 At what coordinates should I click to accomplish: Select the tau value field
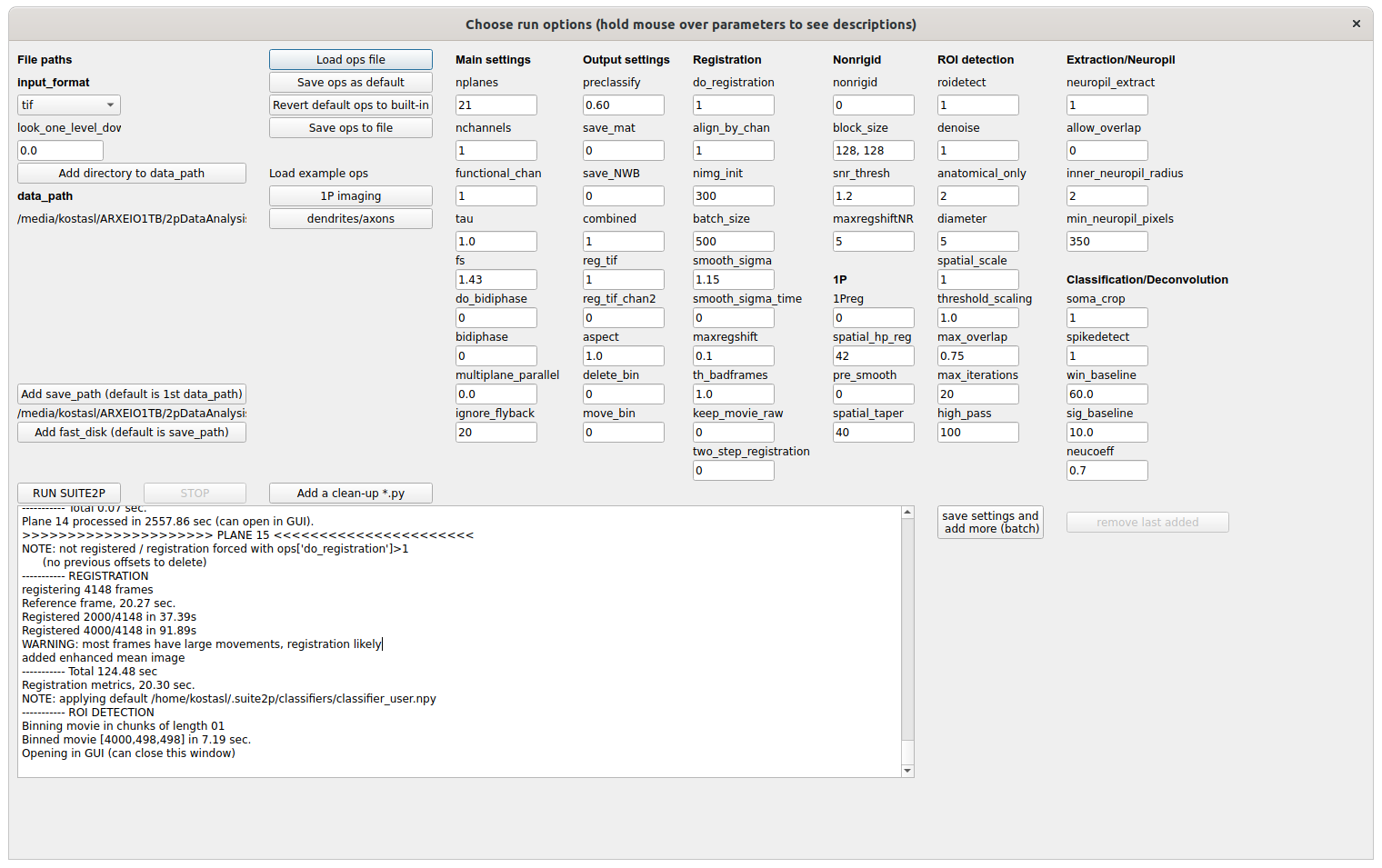[496, 241]
